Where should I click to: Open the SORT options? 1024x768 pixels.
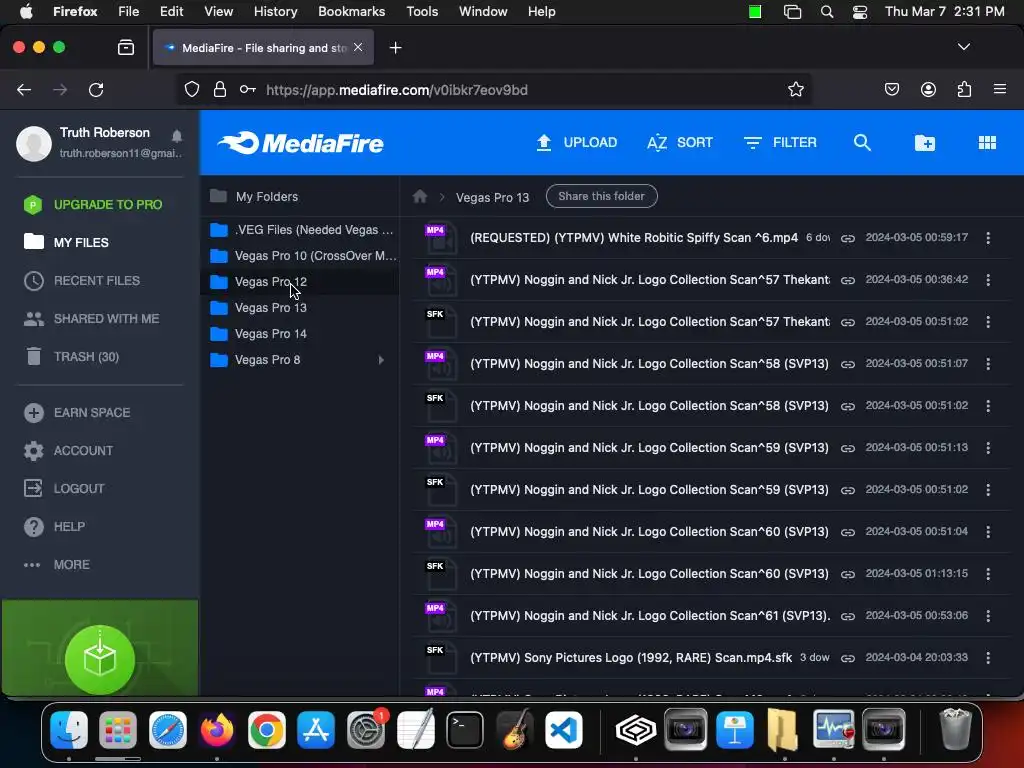coord(680,142)
